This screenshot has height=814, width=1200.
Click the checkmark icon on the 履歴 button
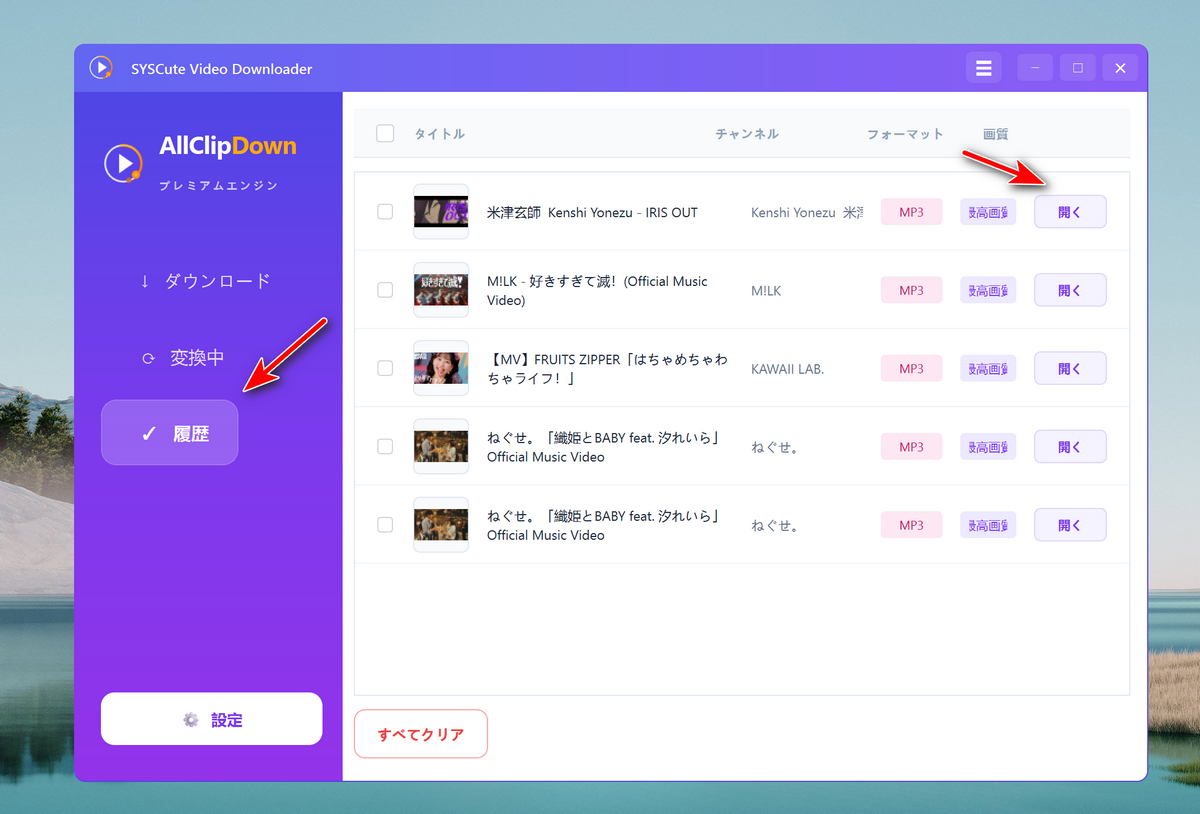tap(149, 432)
